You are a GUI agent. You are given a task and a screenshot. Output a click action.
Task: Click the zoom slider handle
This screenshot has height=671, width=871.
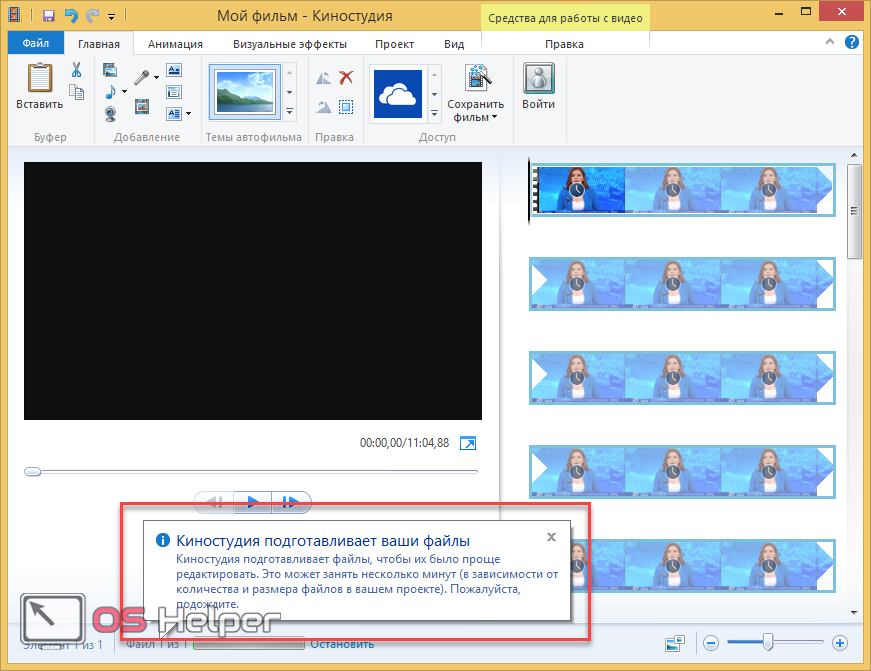click(768, 642)
